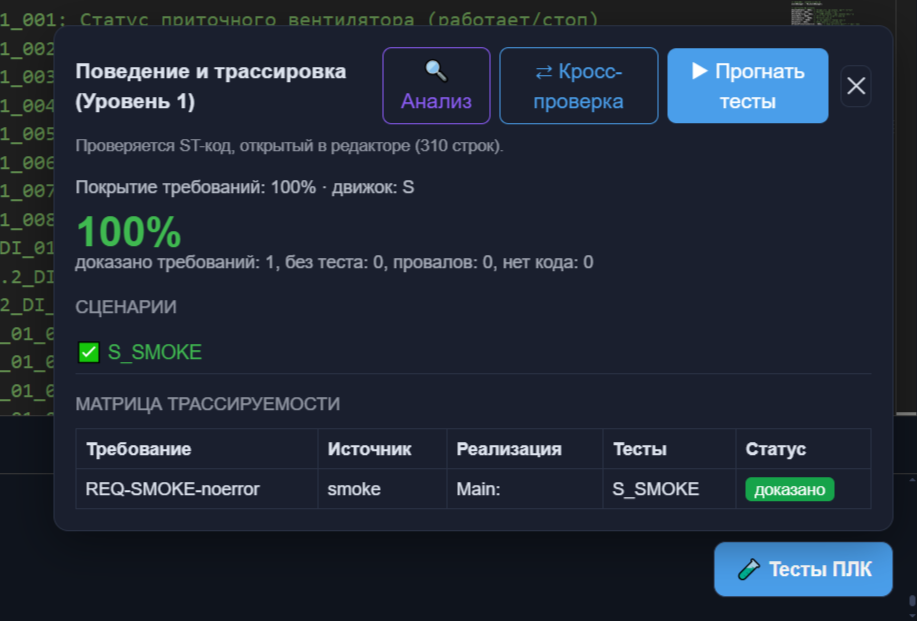Viewport: 917px width, 621px height.
Task: Click the code minimap in the editor
Action: pos(827,15)
